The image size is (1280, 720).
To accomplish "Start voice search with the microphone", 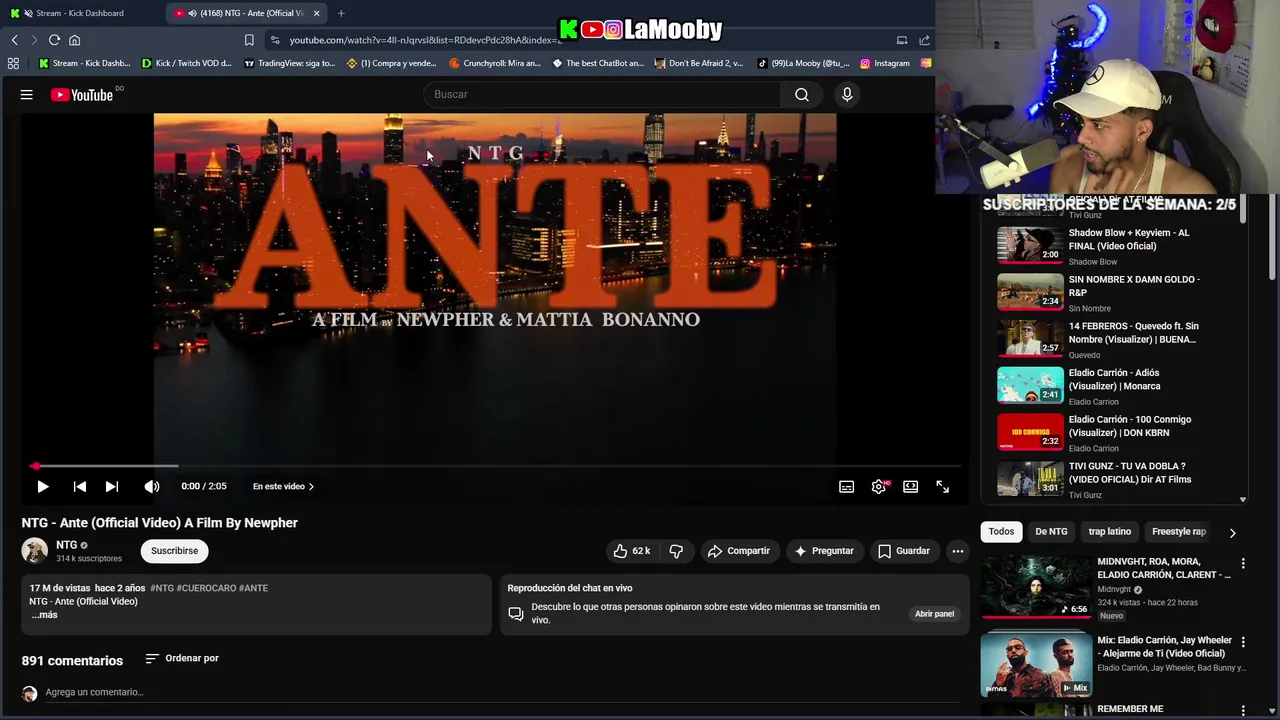I will [x=847, y=94].
